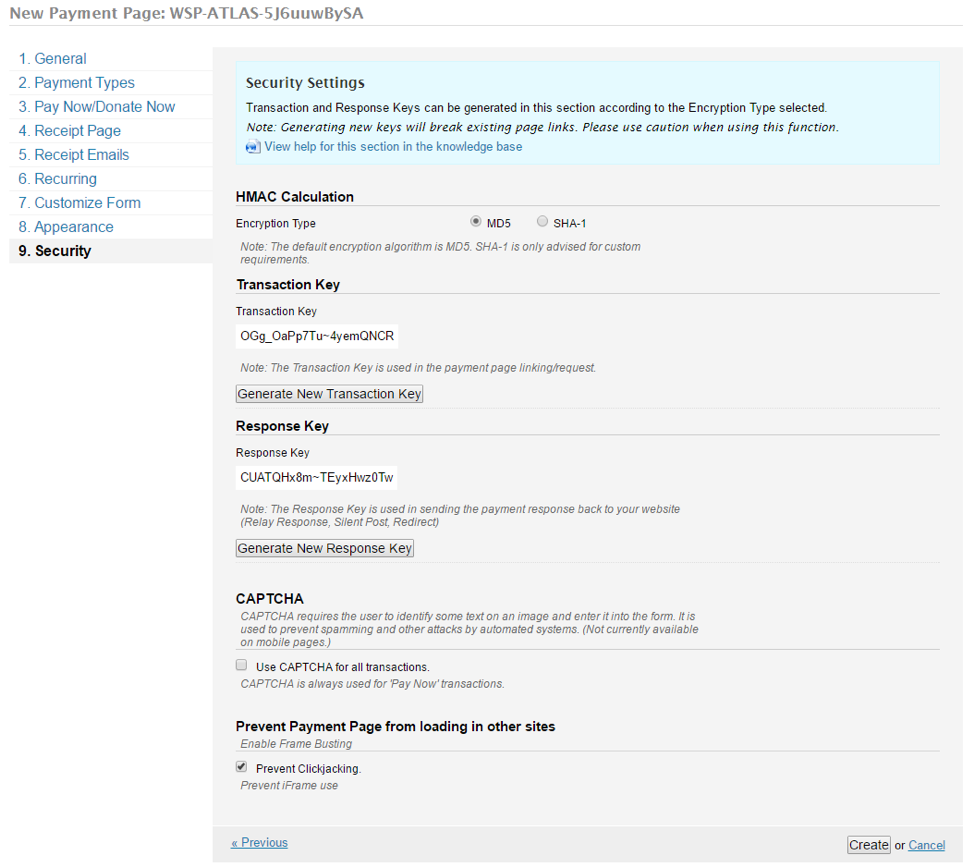Click the Cancel link
The image size is (975, 868).
pyautogui.click(x=926, y=845)
